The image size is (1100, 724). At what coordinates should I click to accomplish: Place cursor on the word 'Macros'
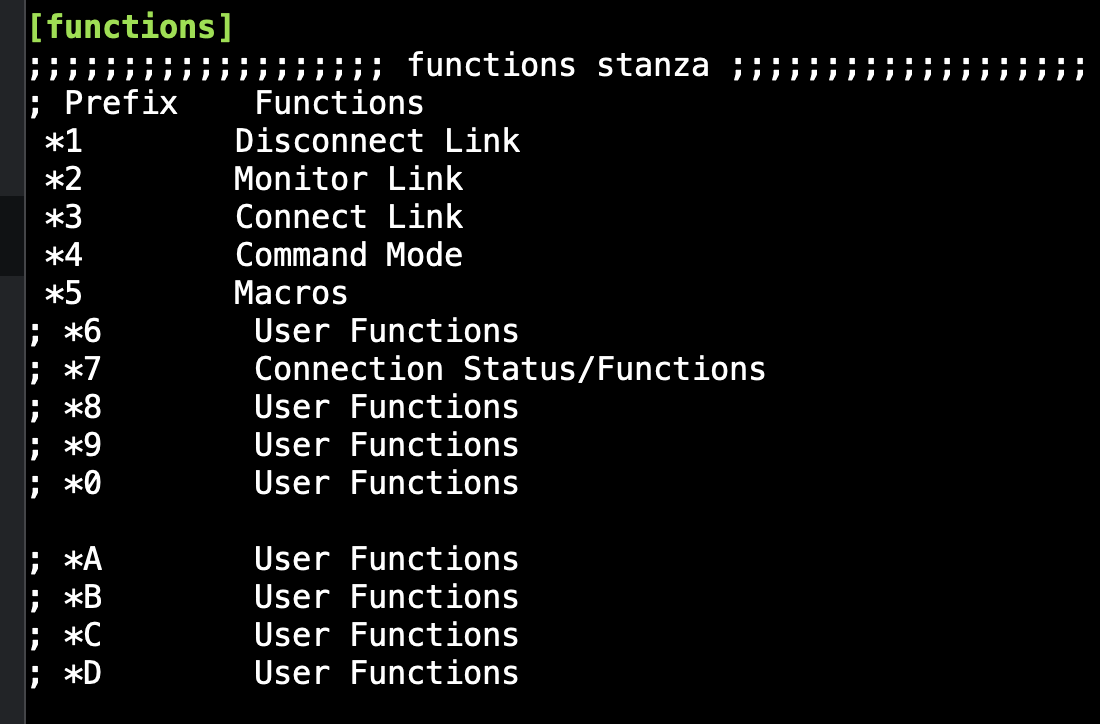coord(291,293)
